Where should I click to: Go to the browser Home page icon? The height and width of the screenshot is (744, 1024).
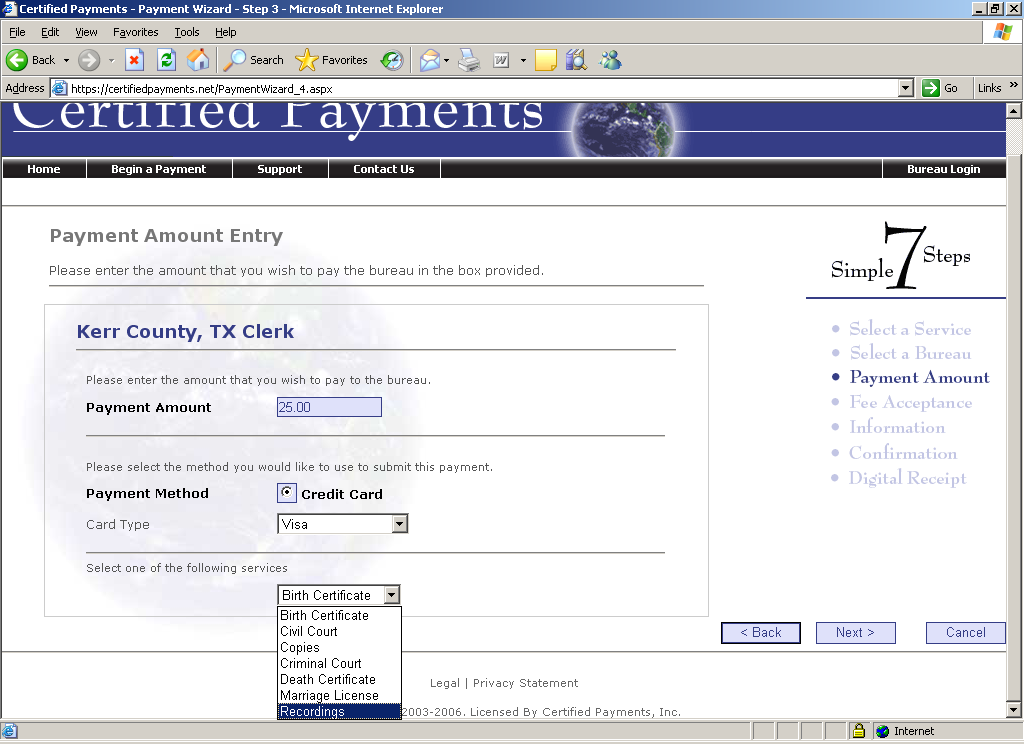(198, 60)
